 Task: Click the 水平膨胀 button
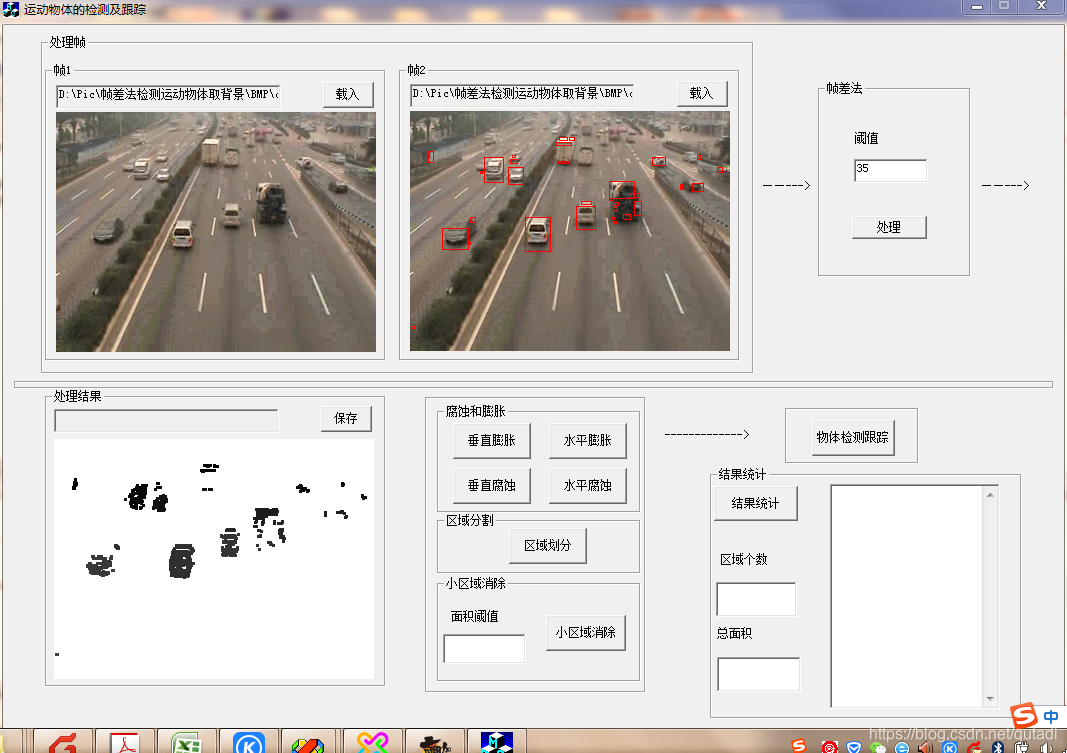[x=587, y=440]
